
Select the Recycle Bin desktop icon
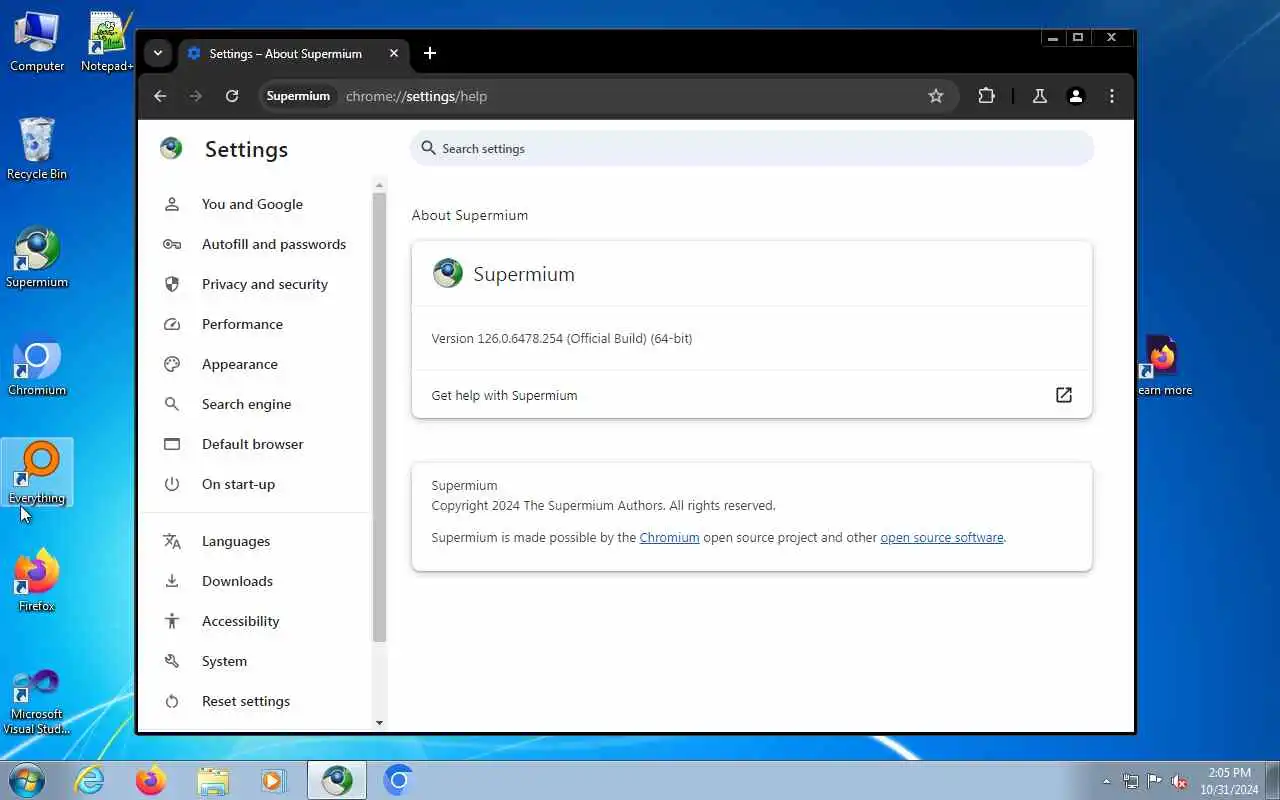point(37,150)
